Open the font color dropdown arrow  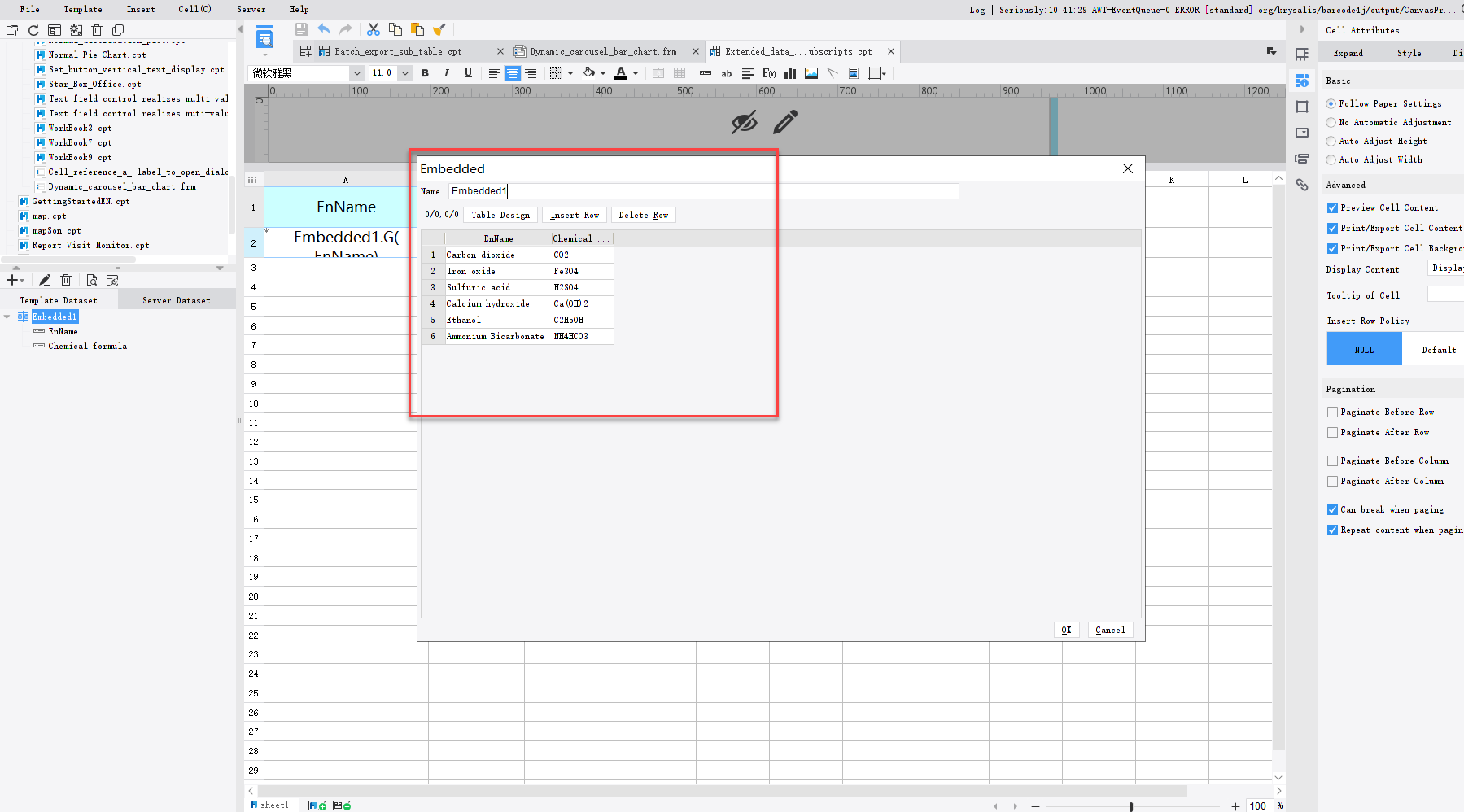coord(636,73)
